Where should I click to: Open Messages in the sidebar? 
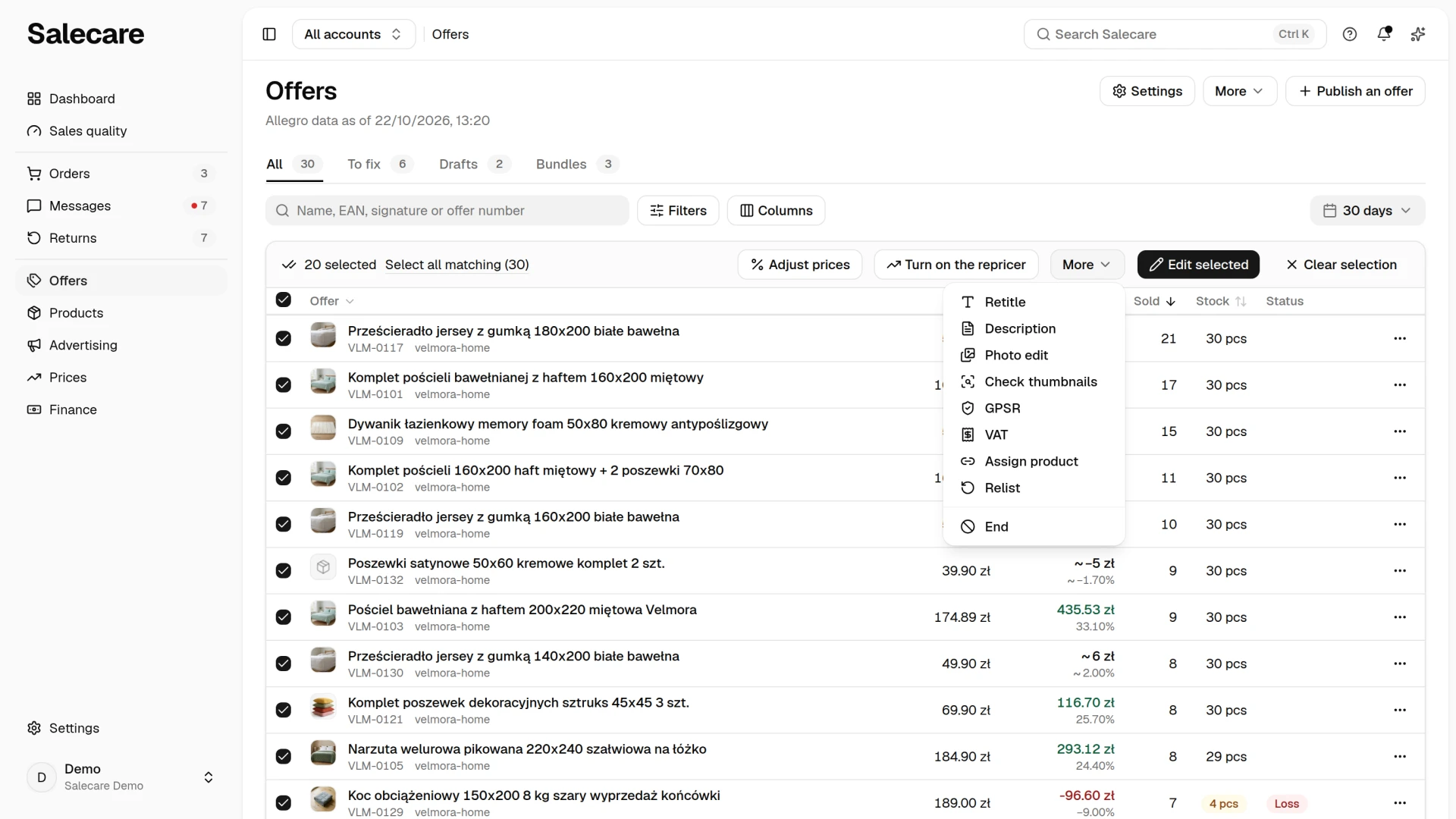pyautogui.click(x=121, y=206)
